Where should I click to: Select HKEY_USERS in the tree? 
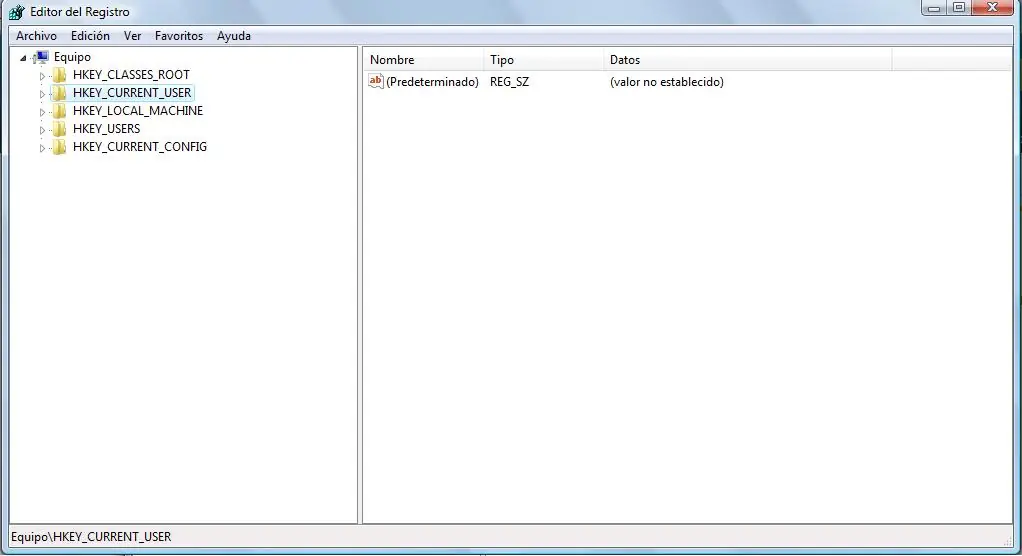click(x=106, y=129)
